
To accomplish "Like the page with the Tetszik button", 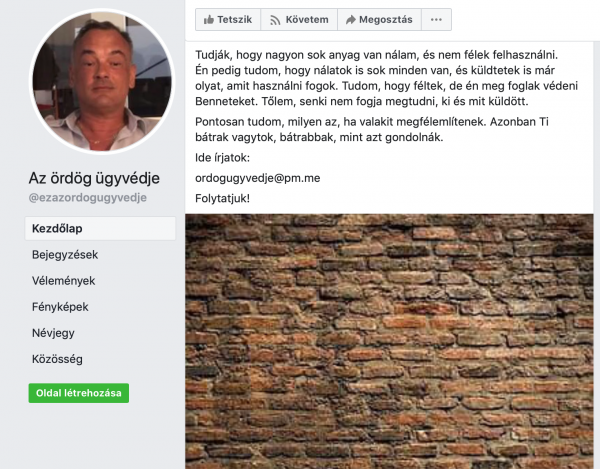I will [228, 20].
